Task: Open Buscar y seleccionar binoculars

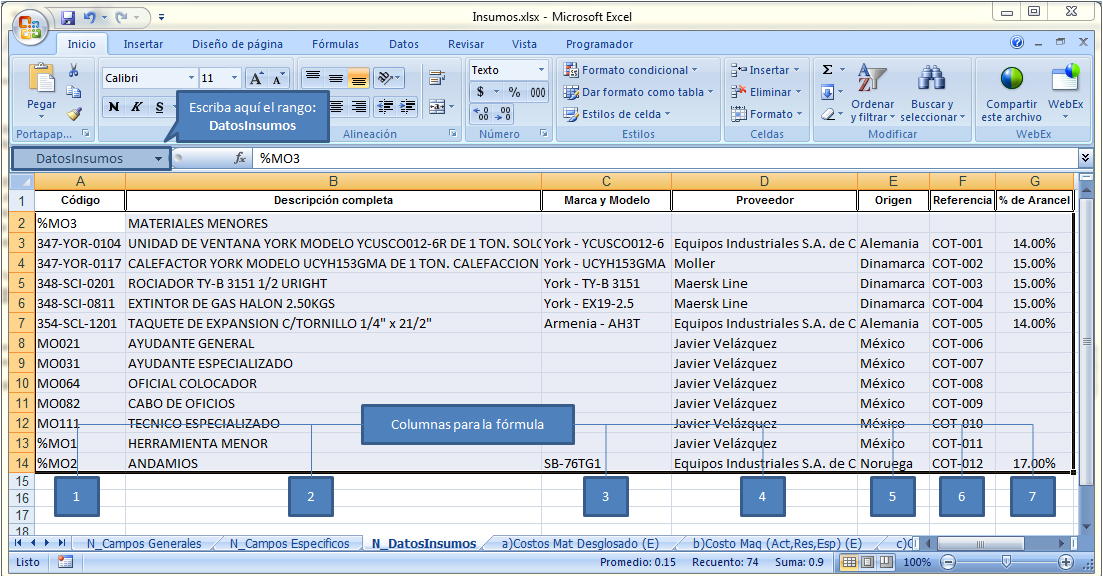Action: pyautogui.click(x=932, y=92)
